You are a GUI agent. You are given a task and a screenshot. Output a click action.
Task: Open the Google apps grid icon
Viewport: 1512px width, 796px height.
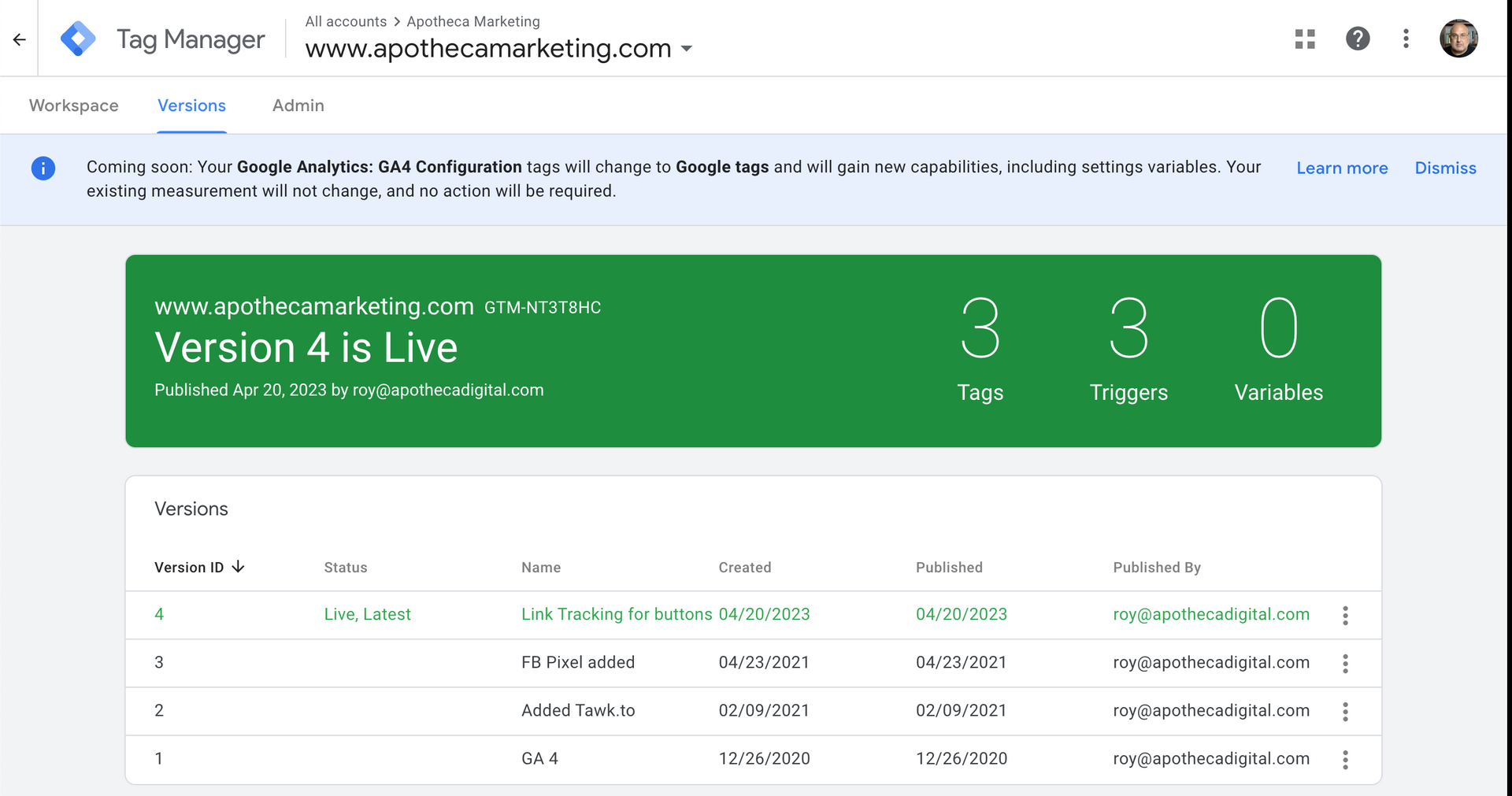coord(1305,39)
